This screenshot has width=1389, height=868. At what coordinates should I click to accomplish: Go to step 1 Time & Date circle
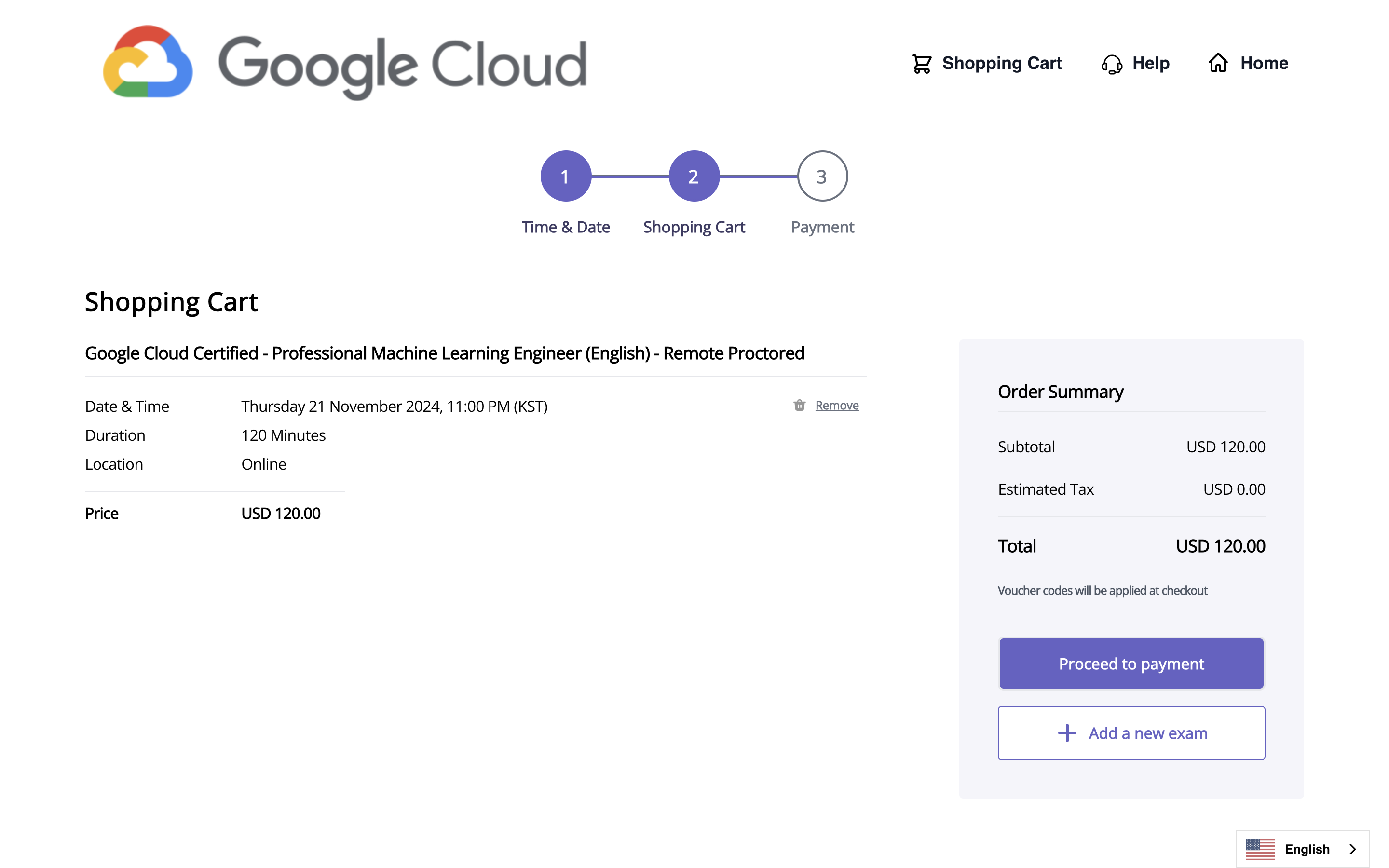[565, 176]
